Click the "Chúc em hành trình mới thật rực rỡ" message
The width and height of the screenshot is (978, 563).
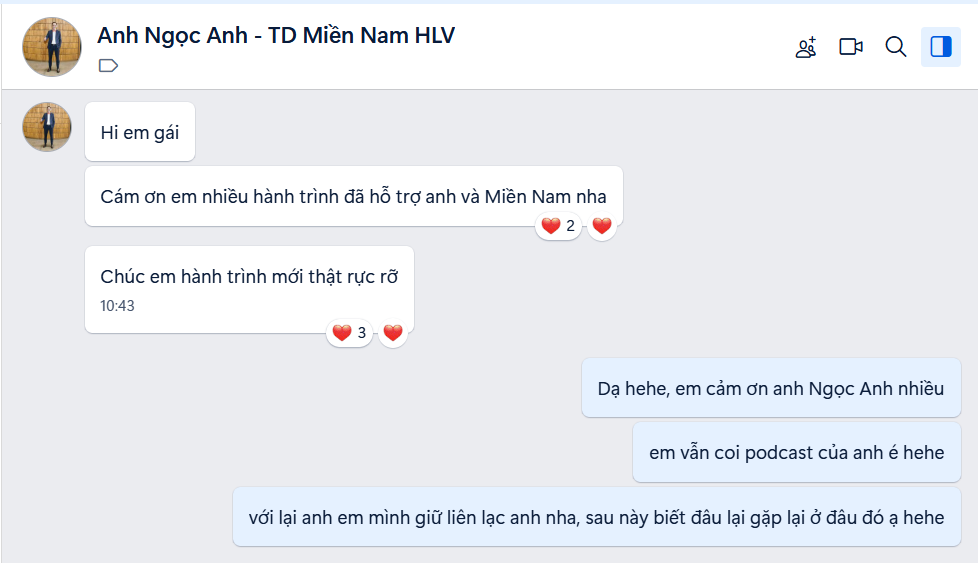pyautogui.click(x=249, y=277)
